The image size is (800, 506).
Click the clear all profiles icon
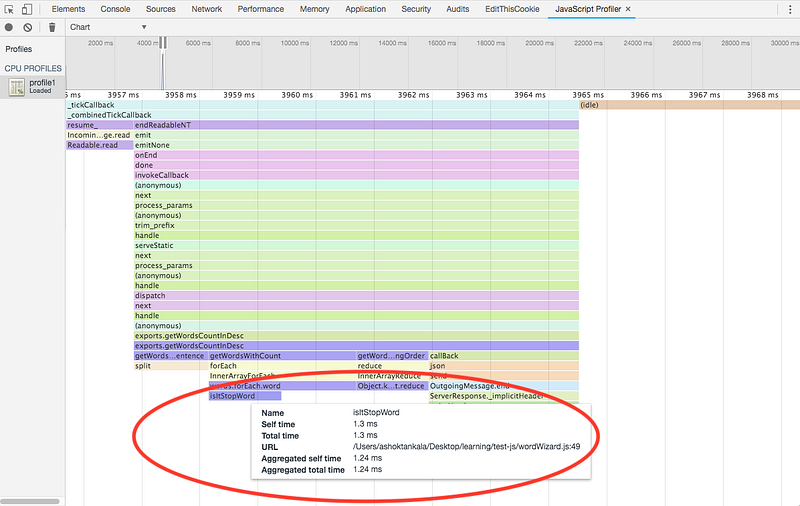pyautogui.click(x=28, y=27)
